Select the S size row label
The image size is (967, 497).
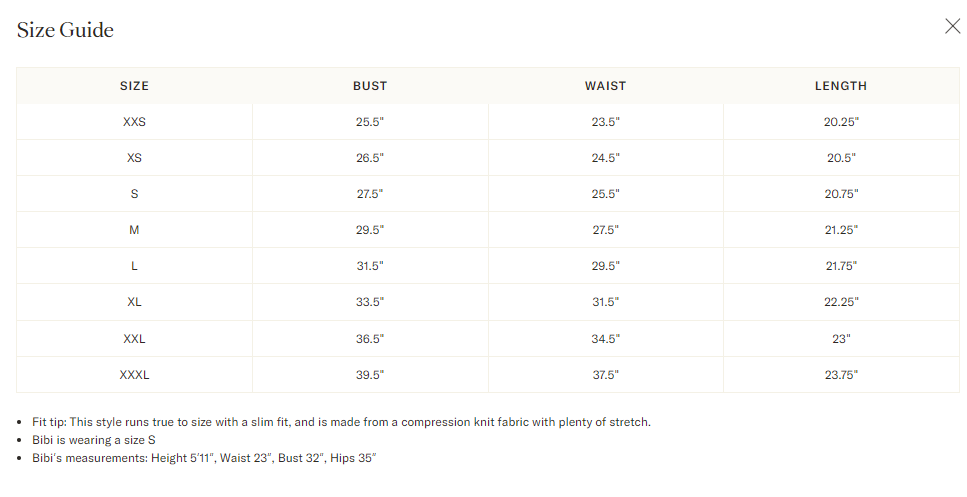[134, 194]
